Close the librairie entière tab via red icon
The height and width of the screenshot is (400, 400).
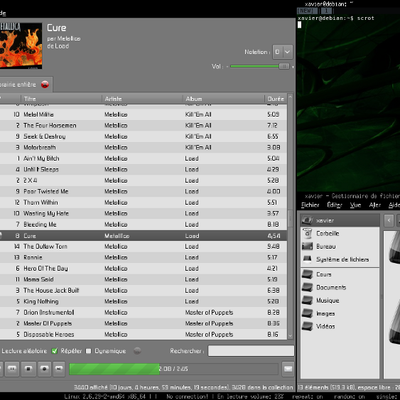click(x=45, y=85)
